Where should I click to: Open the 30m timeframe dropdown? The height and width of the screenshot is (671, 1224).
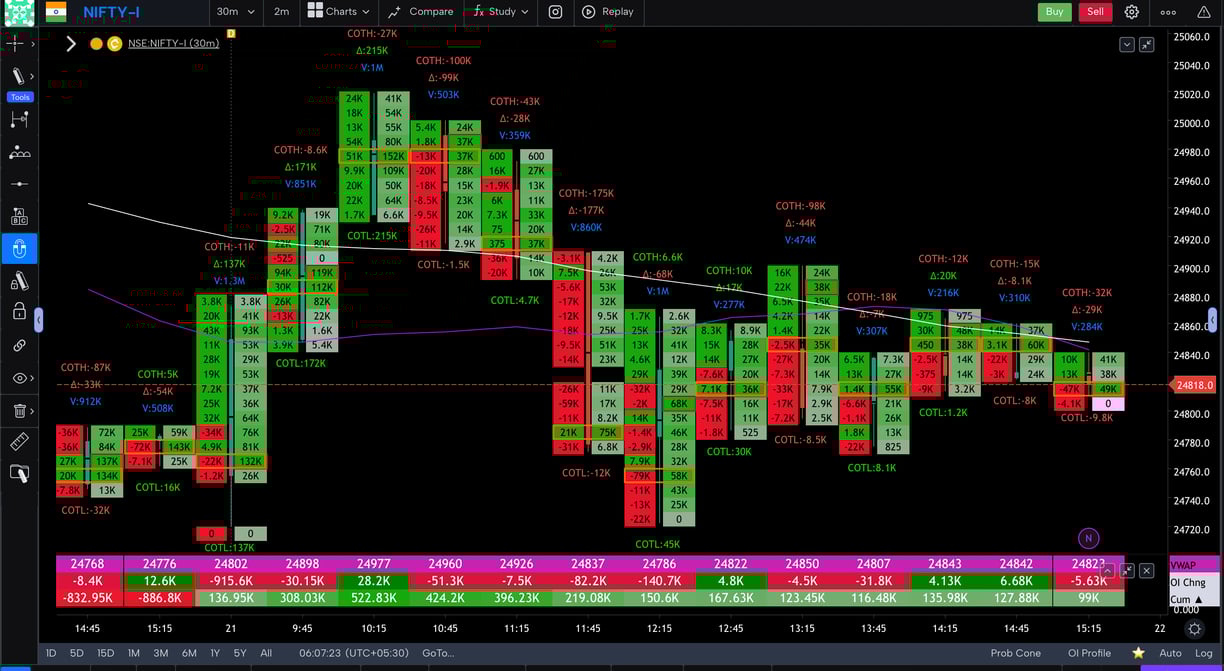[235, 12]
